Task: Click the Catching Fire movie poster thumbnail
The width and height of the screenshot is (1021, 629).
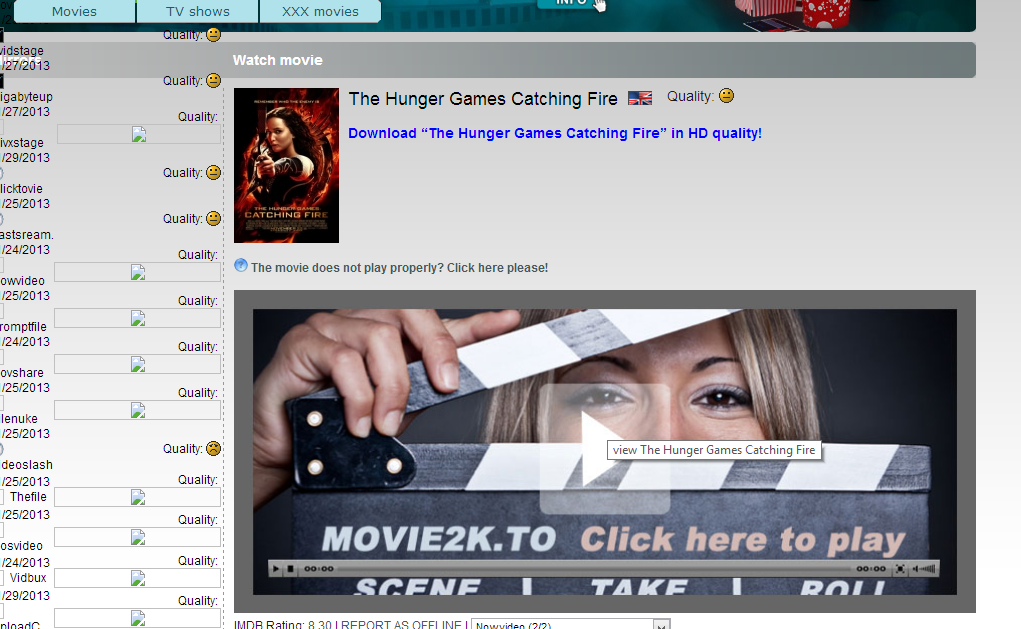Action: tap(287, 165)
